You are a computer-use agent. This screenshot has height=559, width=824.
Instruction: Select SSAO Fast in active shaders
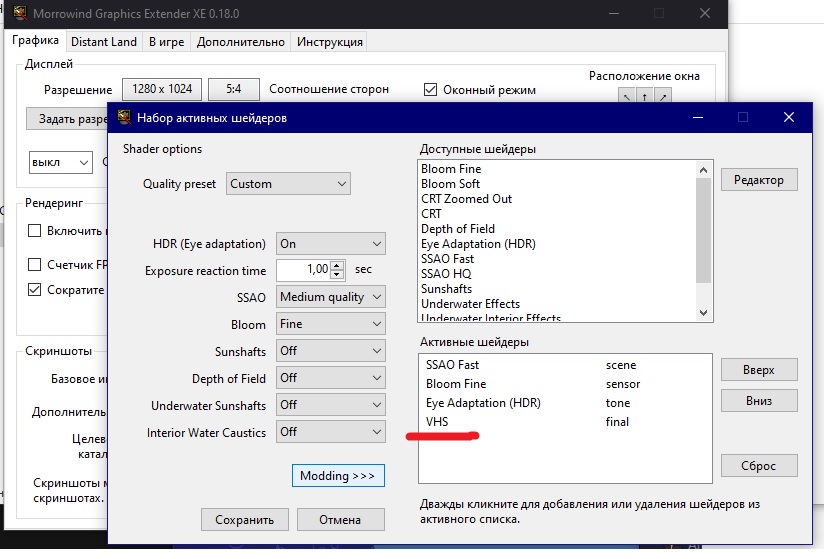[x=565, y=365]
